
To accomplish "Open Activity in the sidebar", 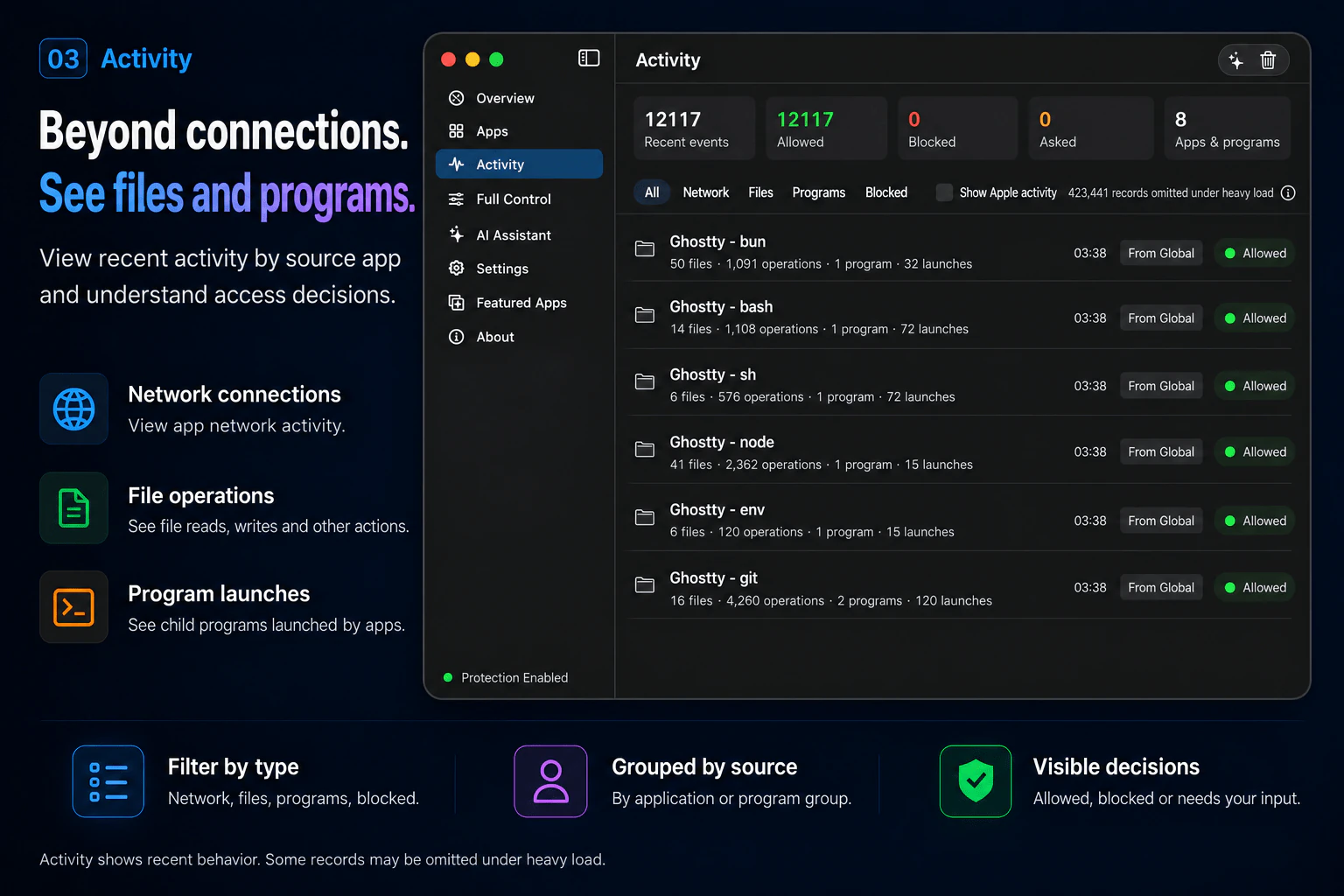I will point(519,164).
